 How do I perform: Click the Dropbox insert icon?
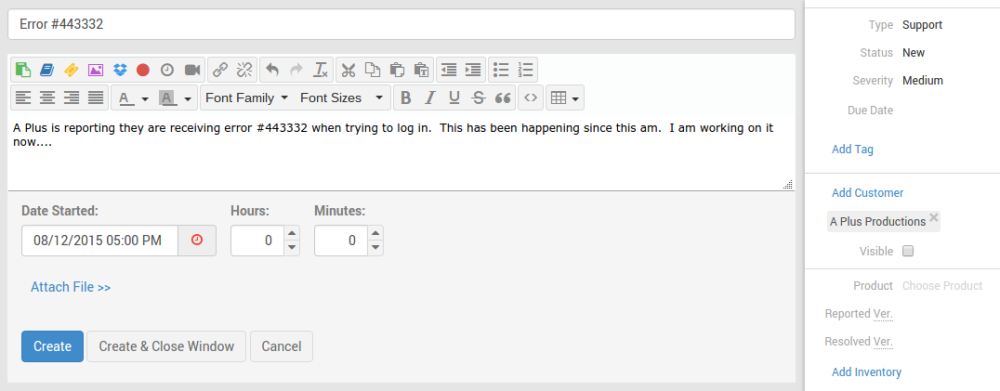click(119, 70)
